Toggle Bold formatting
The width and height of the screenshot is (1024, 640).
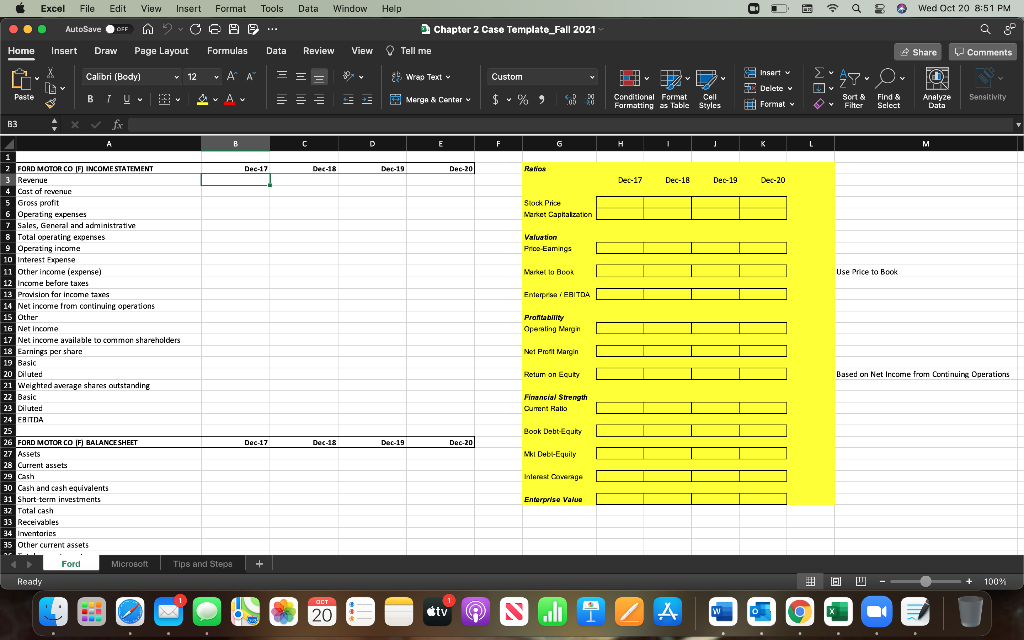90,99
